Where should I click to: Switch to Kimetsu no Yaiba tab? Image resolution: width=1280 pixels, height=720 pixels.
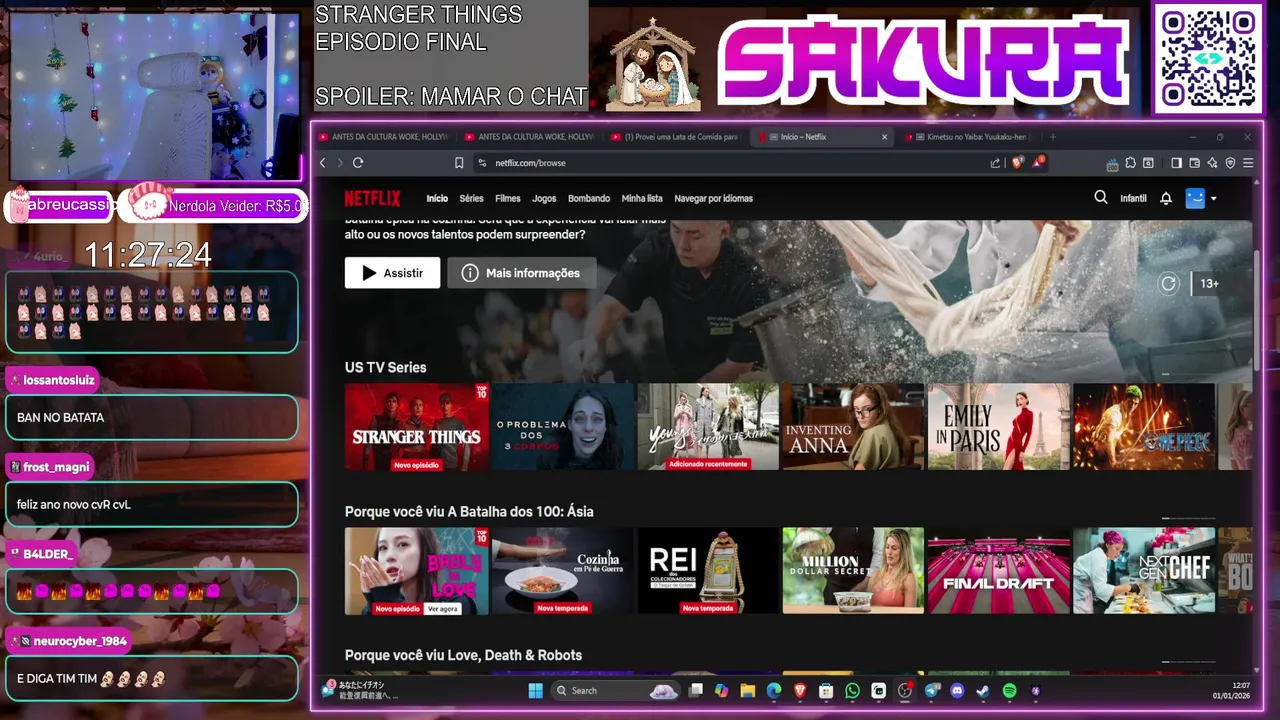[968, 137]
